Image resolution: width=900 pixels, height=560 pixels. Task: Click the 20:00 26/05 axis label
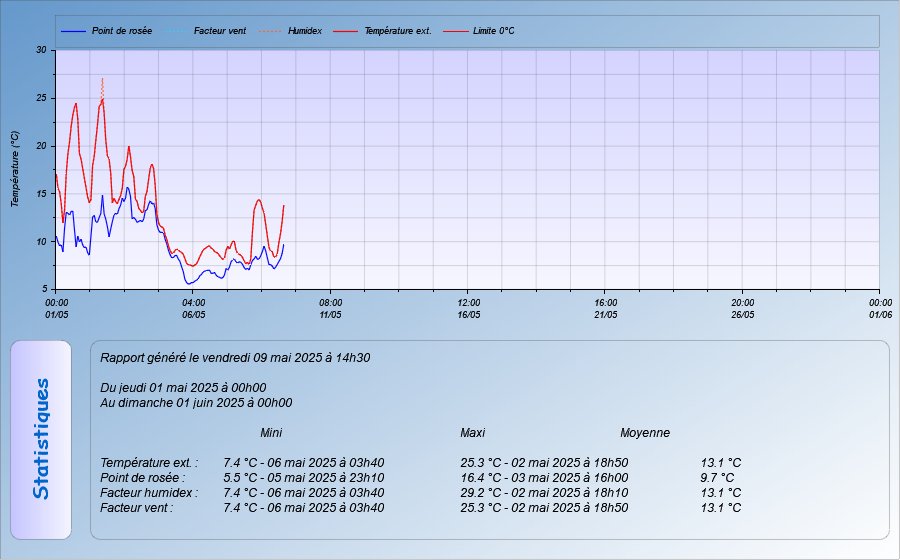tap(743, 309)
